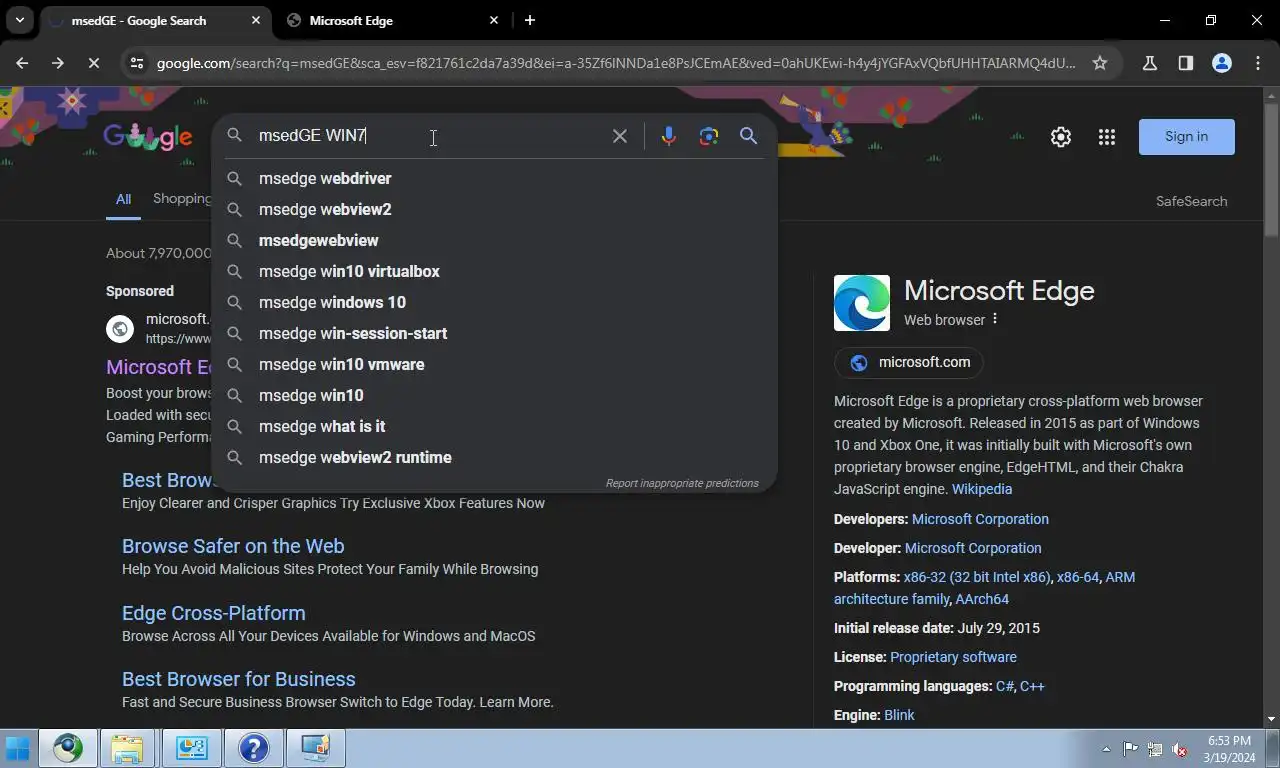View site information icon in address bar
Viewport: 1280px width, 768px height.
[137, 63]
